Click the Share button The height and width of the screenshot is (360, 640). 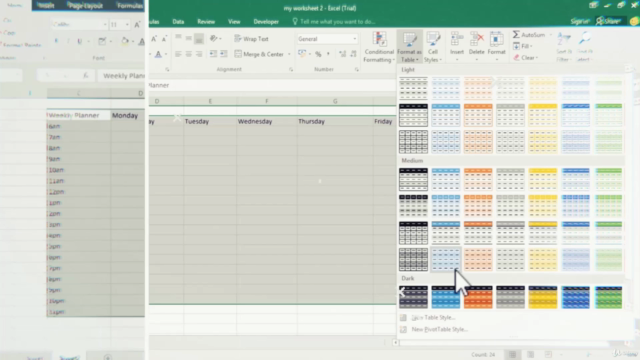[608, 21]
